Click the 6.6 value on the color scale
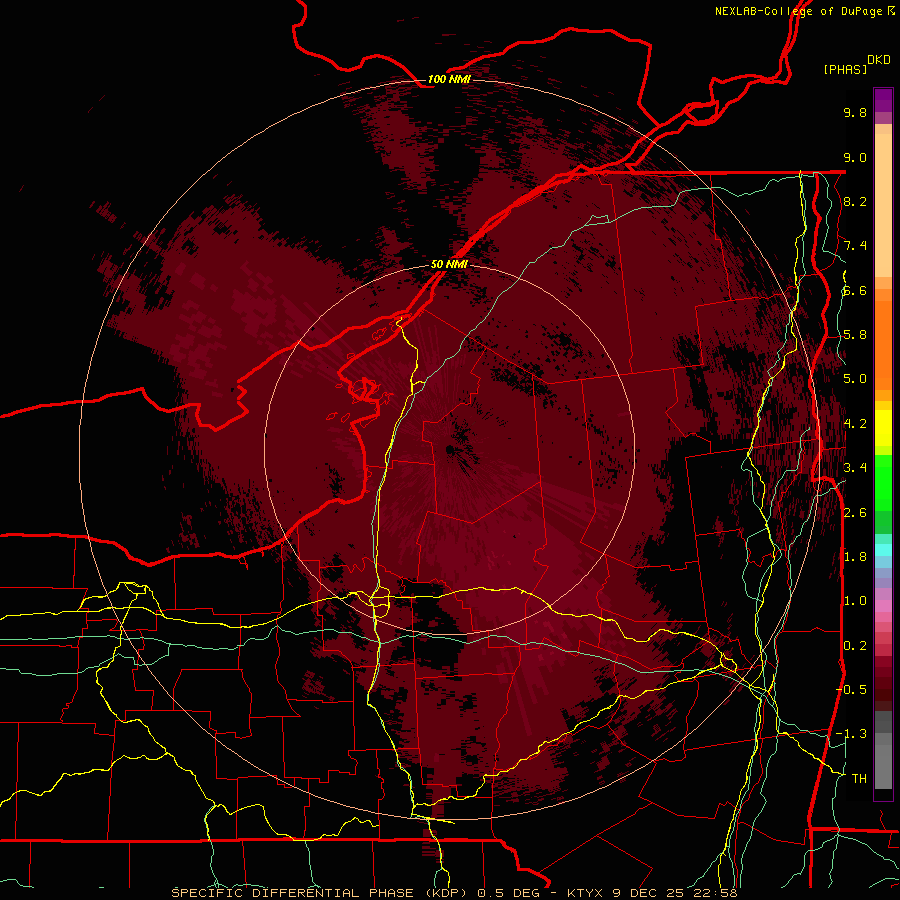 coord(855,290)
